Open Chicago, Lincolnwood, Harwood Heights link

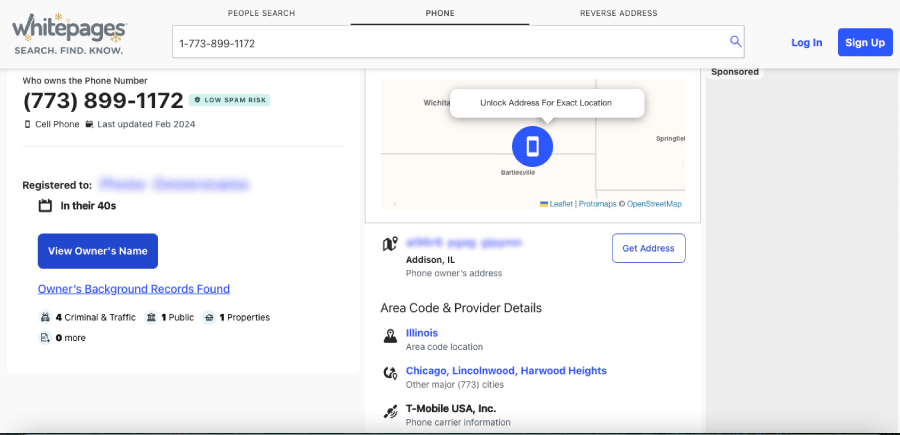[x=506, y=371]
